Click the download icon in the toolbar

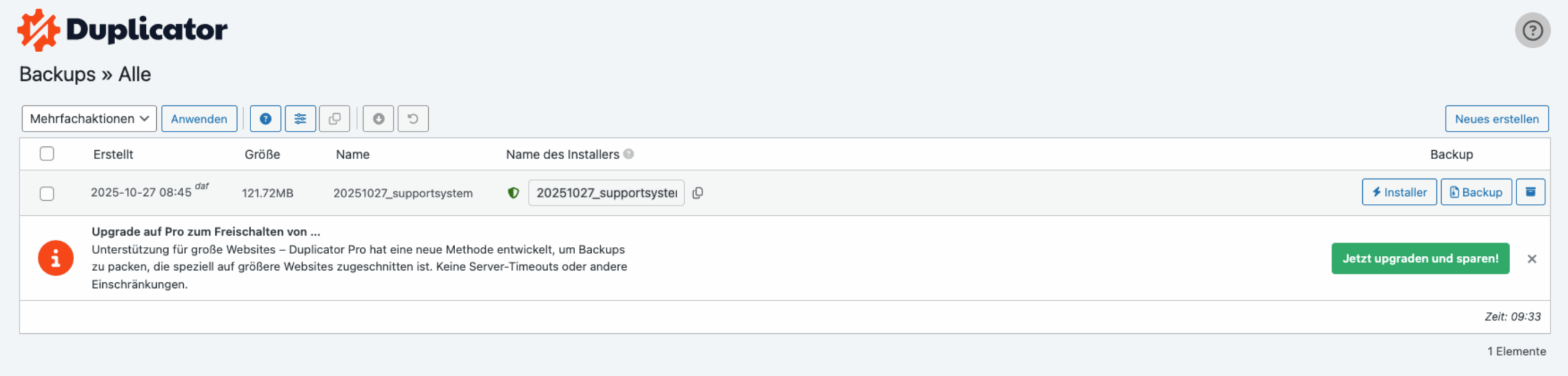[x=379, y=118]
